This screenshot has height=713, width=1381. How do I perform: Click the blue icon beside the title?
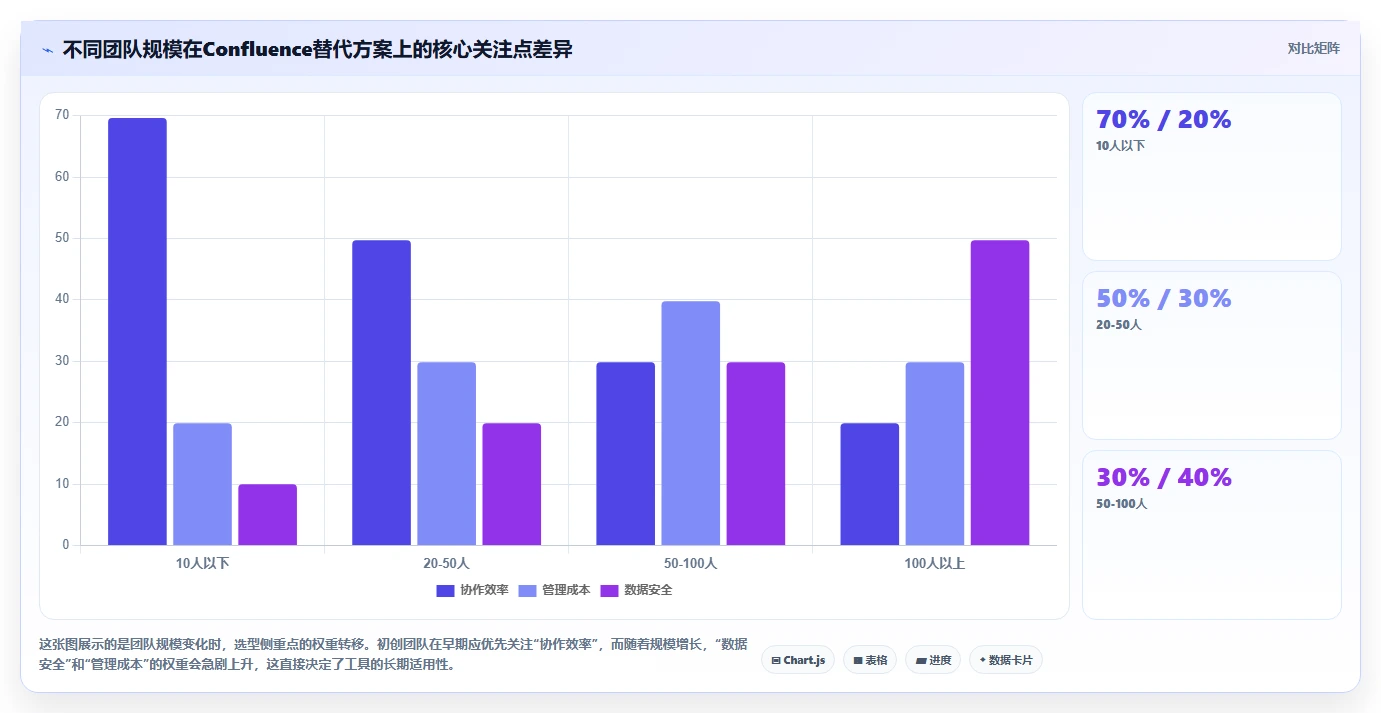click(47, 50)
